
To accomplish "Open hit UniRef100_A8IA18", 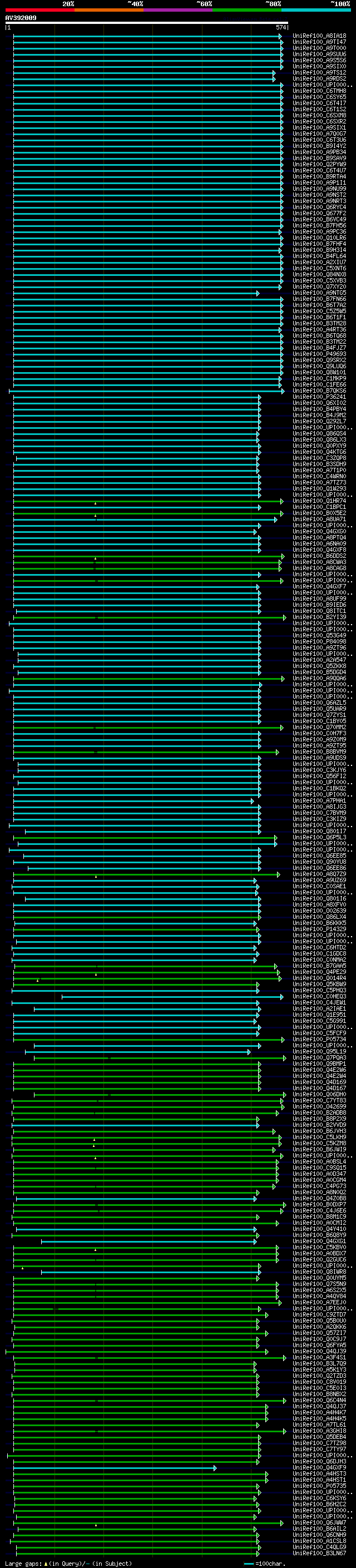I will [319, 36].
